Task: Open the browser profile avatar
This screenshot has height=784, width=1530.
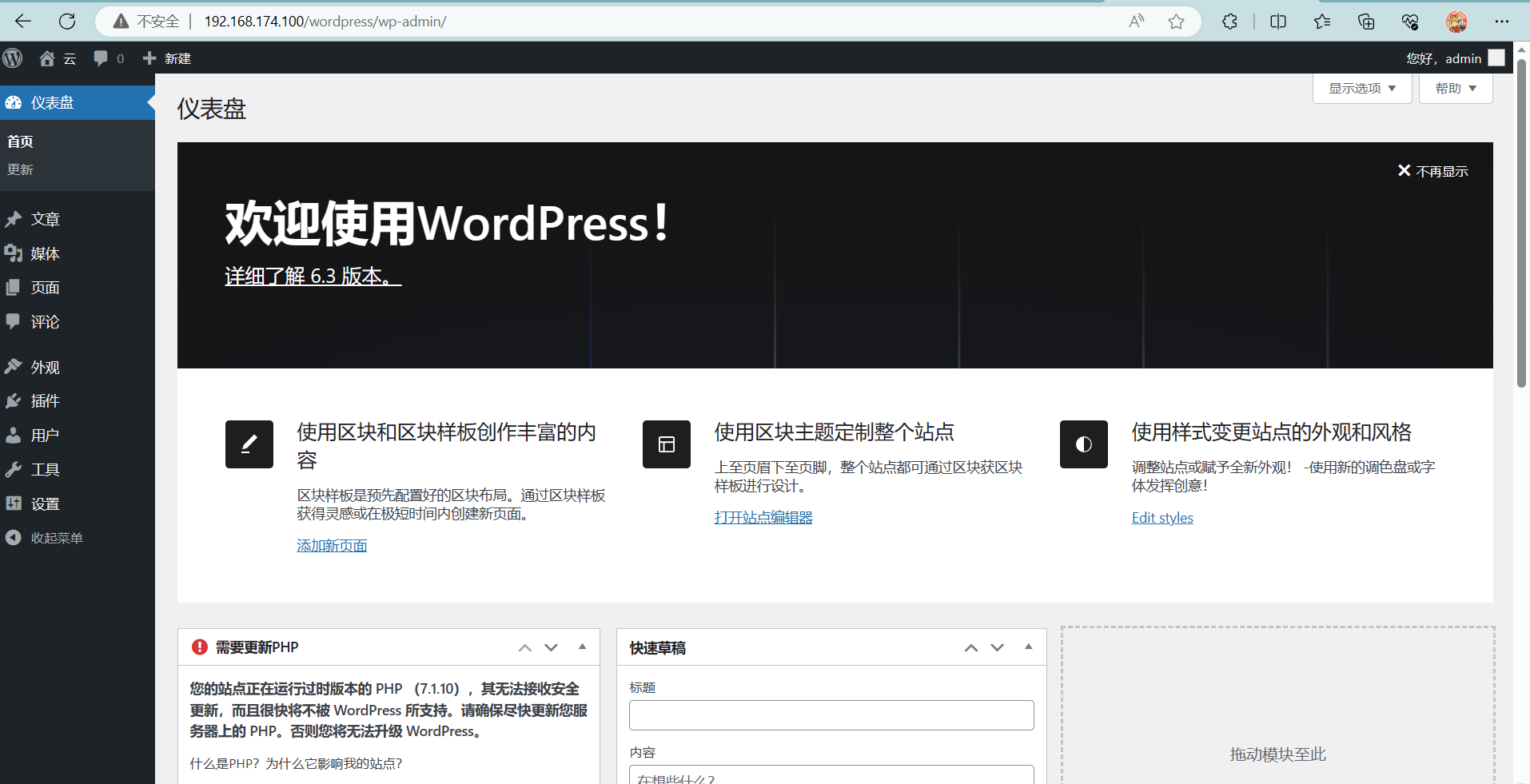Action: click(x=1456, y=22)
